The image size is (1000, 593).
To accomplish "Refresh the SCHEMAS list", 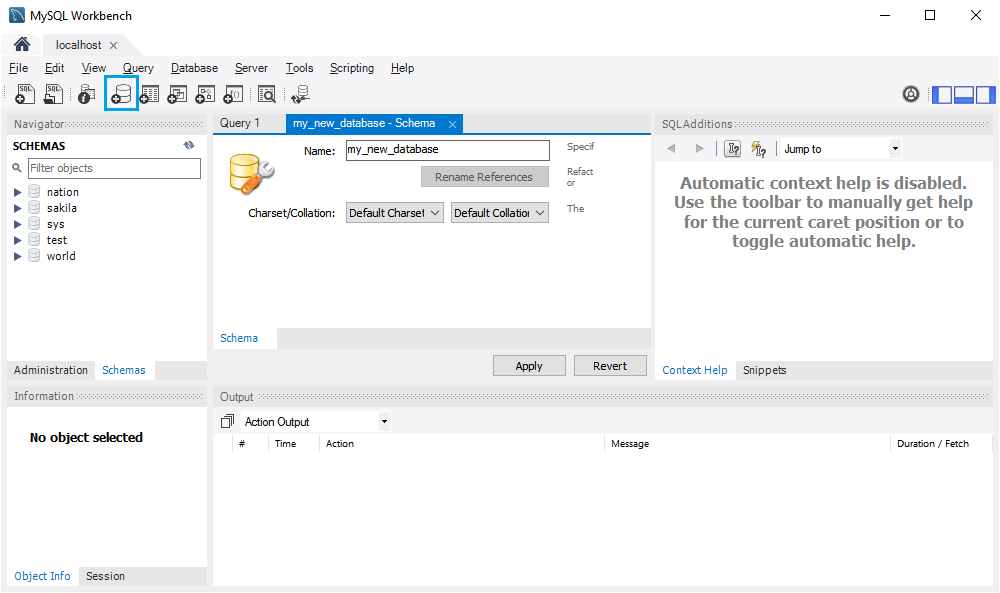I will click(189, 145).
